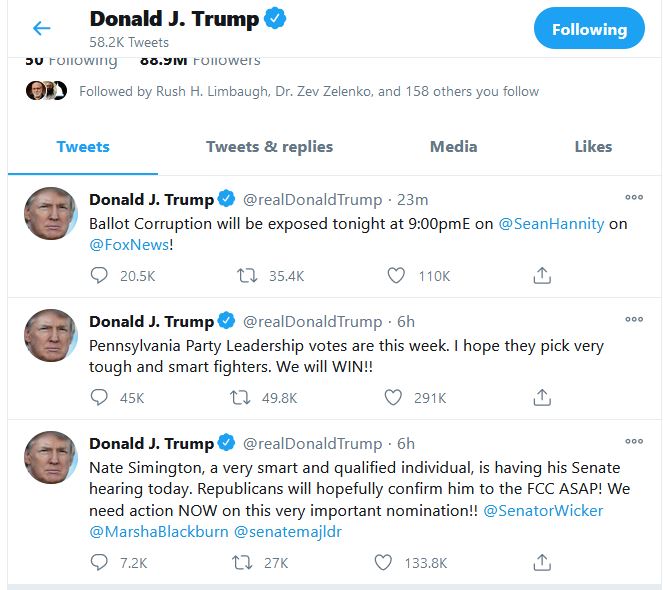Retweet the Nate Simington tweet
The image size is (665, 590).
241,563
